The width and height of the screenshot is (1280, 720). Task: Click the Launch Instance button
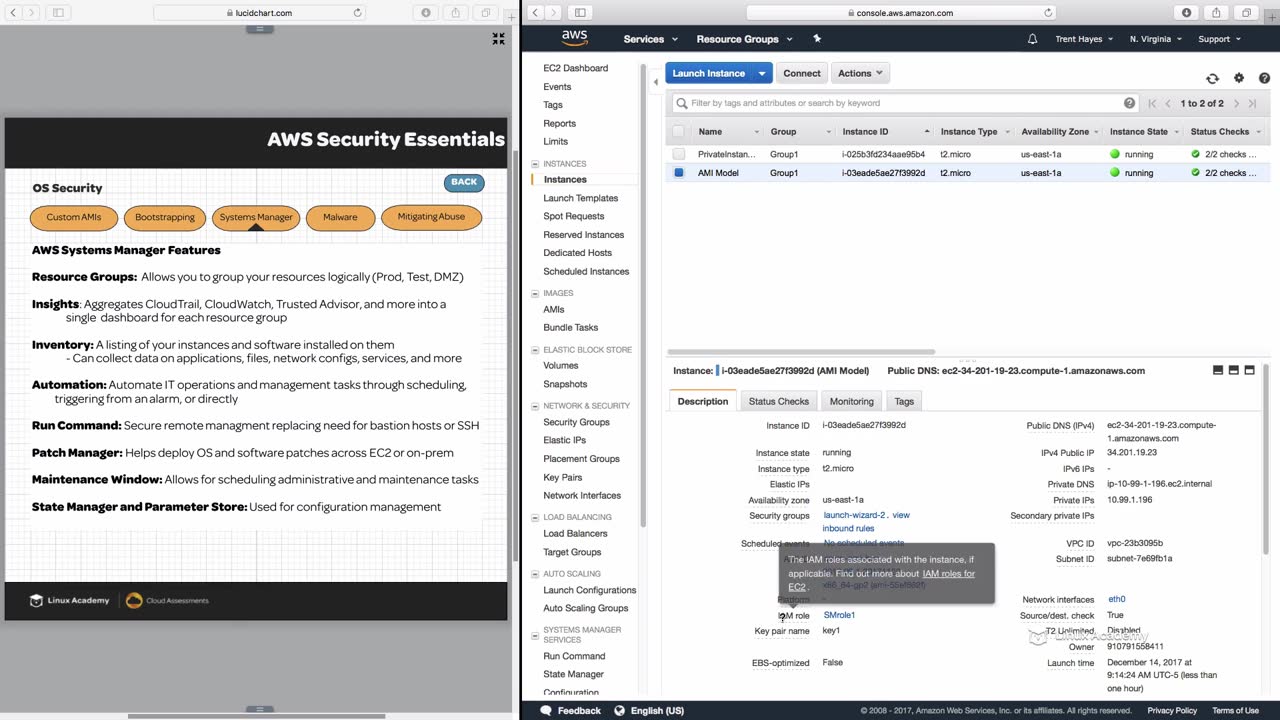click(709, 73)
